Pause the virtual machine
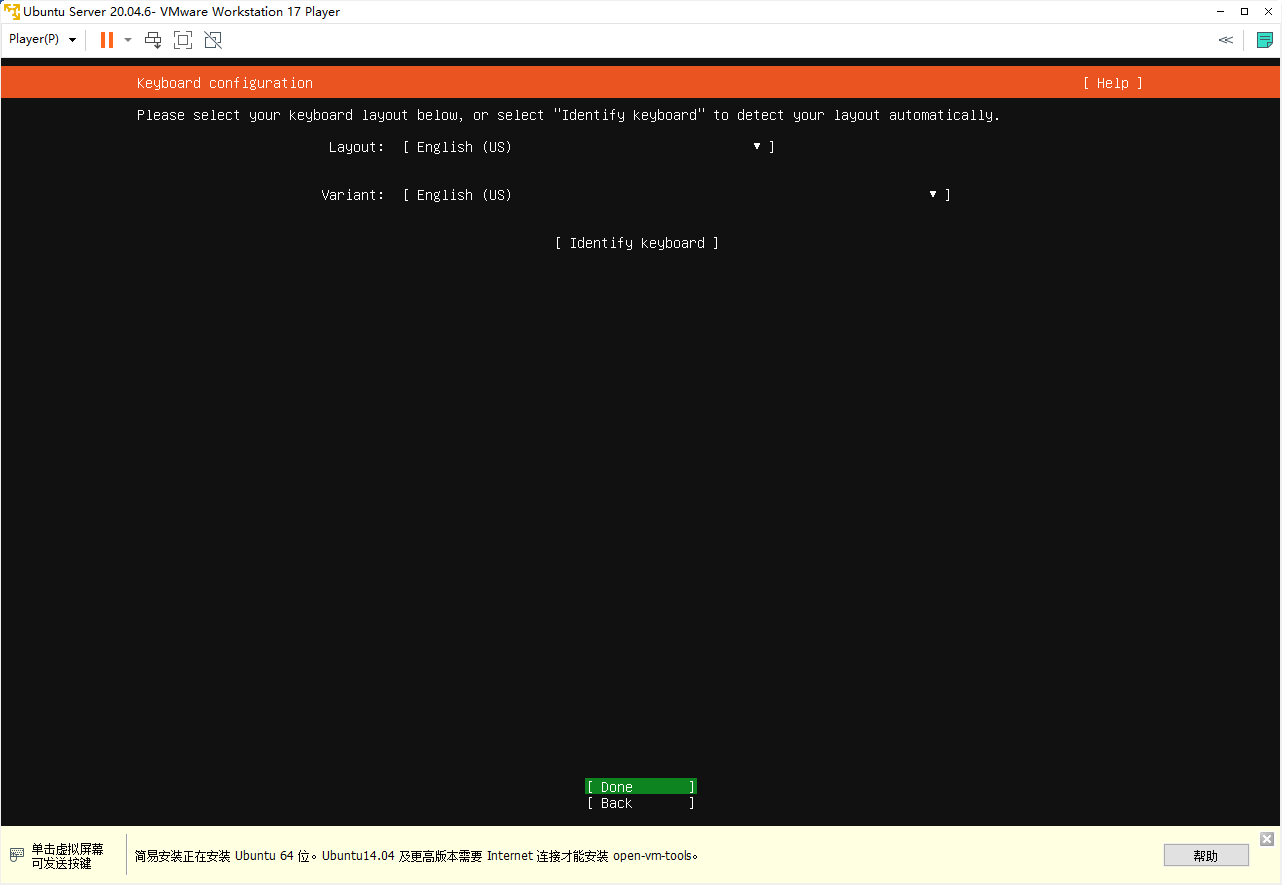Screen dimensions: 1282x885 (x=106, y=40)
